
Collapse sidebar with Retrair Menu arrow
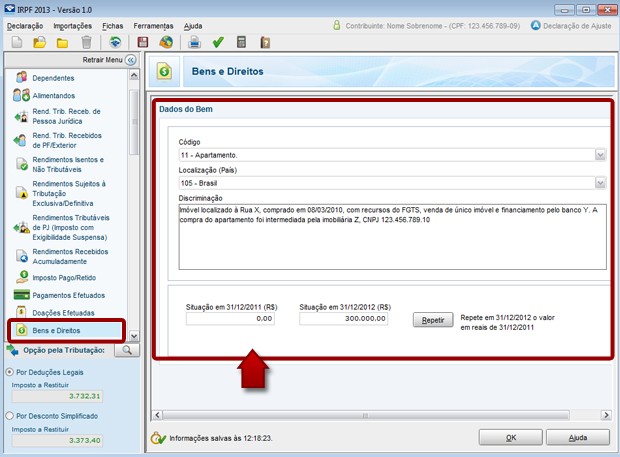tap(130, 61)
